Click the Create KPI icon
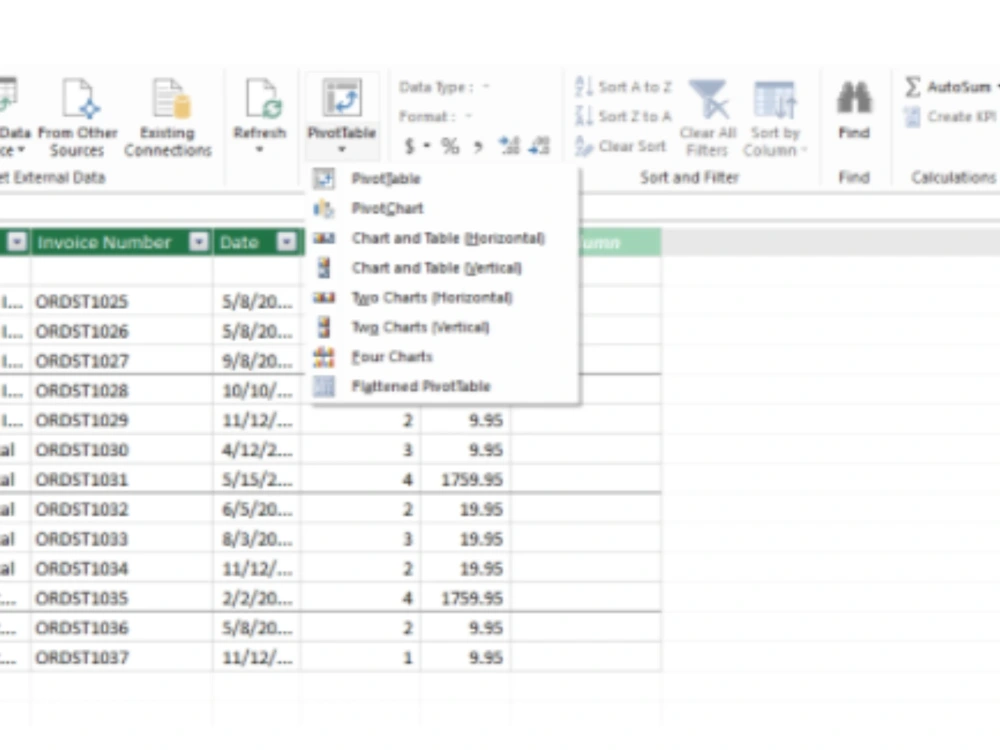The height and width of the screenshot is (750, 1000). tap(913, 117)
